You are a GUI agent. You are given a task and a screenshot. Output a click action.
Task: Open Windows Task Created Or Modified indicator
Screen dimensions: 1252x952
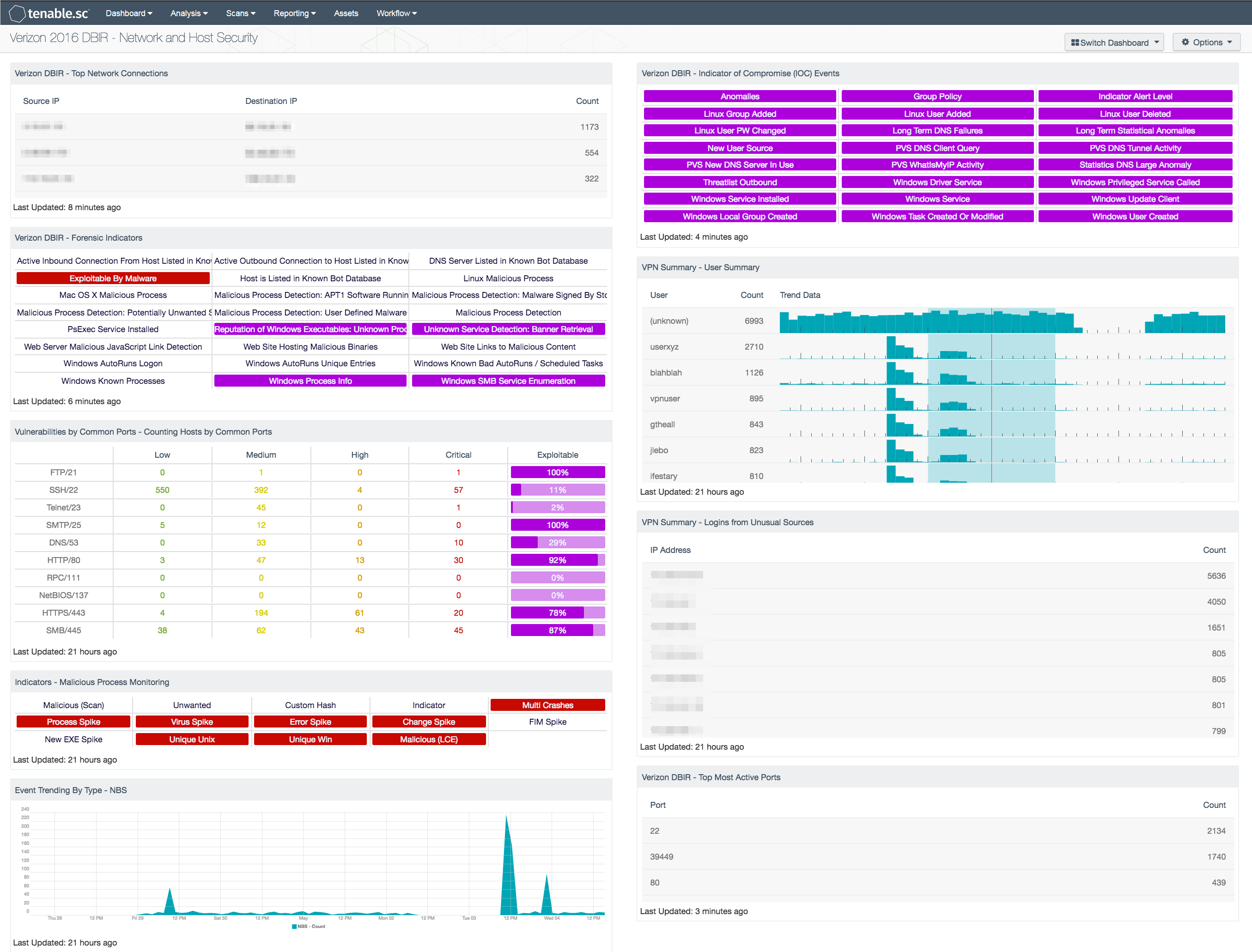click(937, 217)
